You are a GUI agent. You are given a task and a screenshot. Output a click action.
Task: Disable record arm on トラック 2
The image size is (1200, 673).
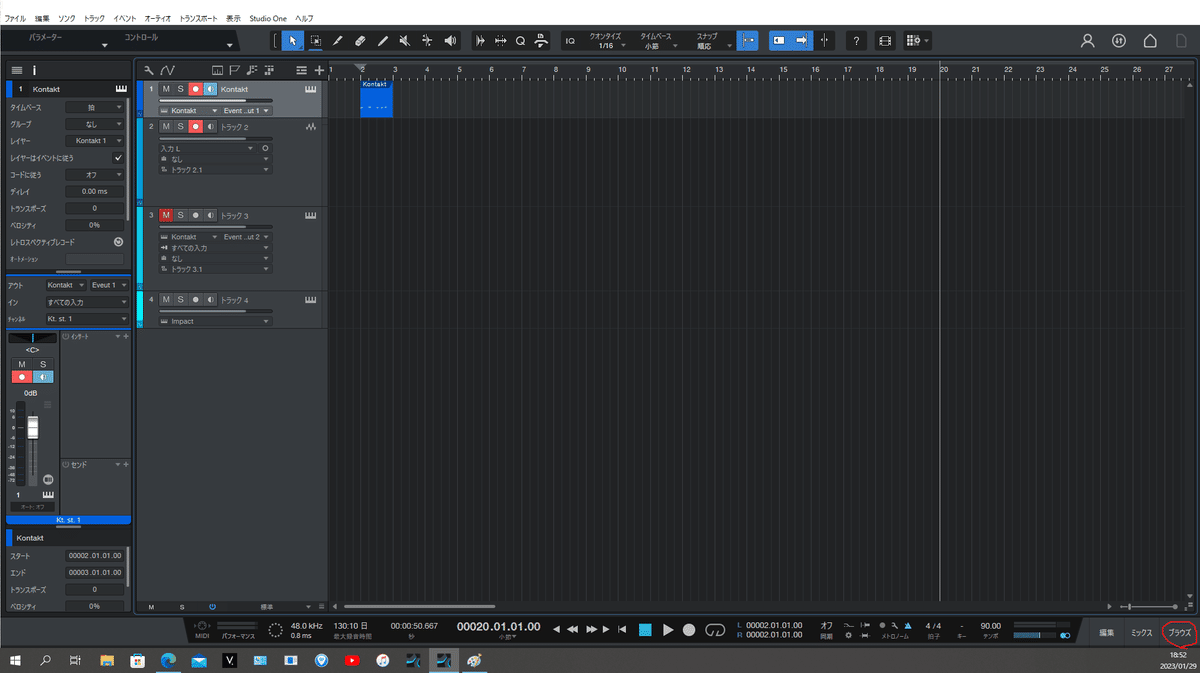tap(196, 127)
